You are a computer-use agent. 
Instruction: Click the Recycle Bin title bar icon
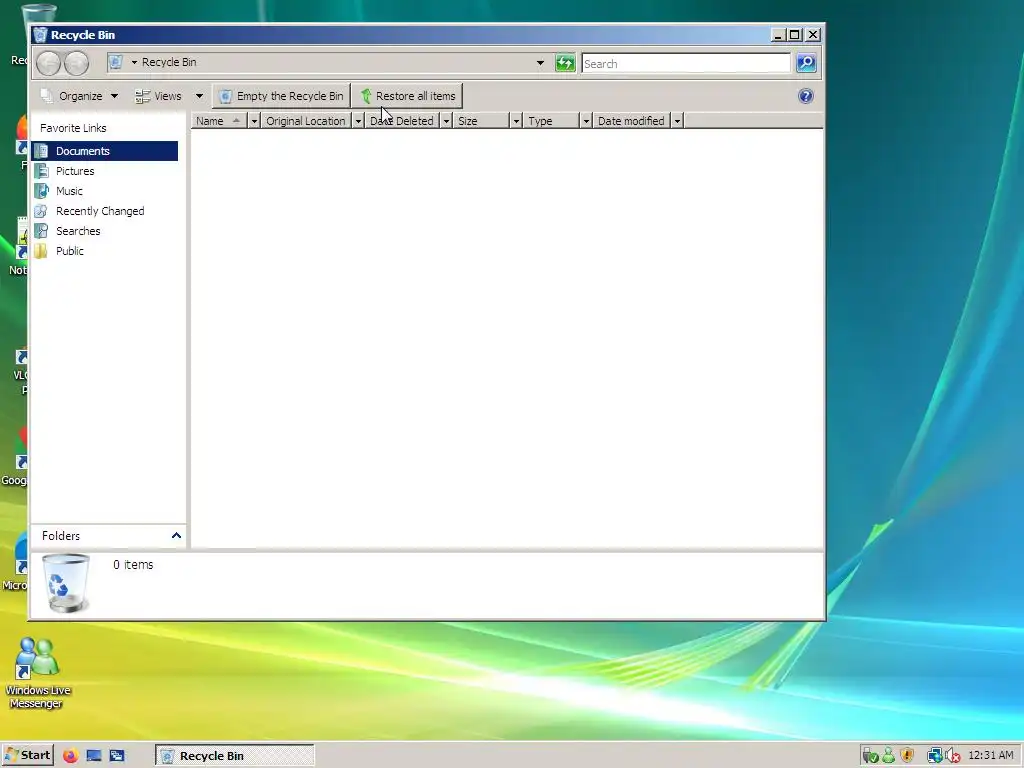(x=40, y=35)
